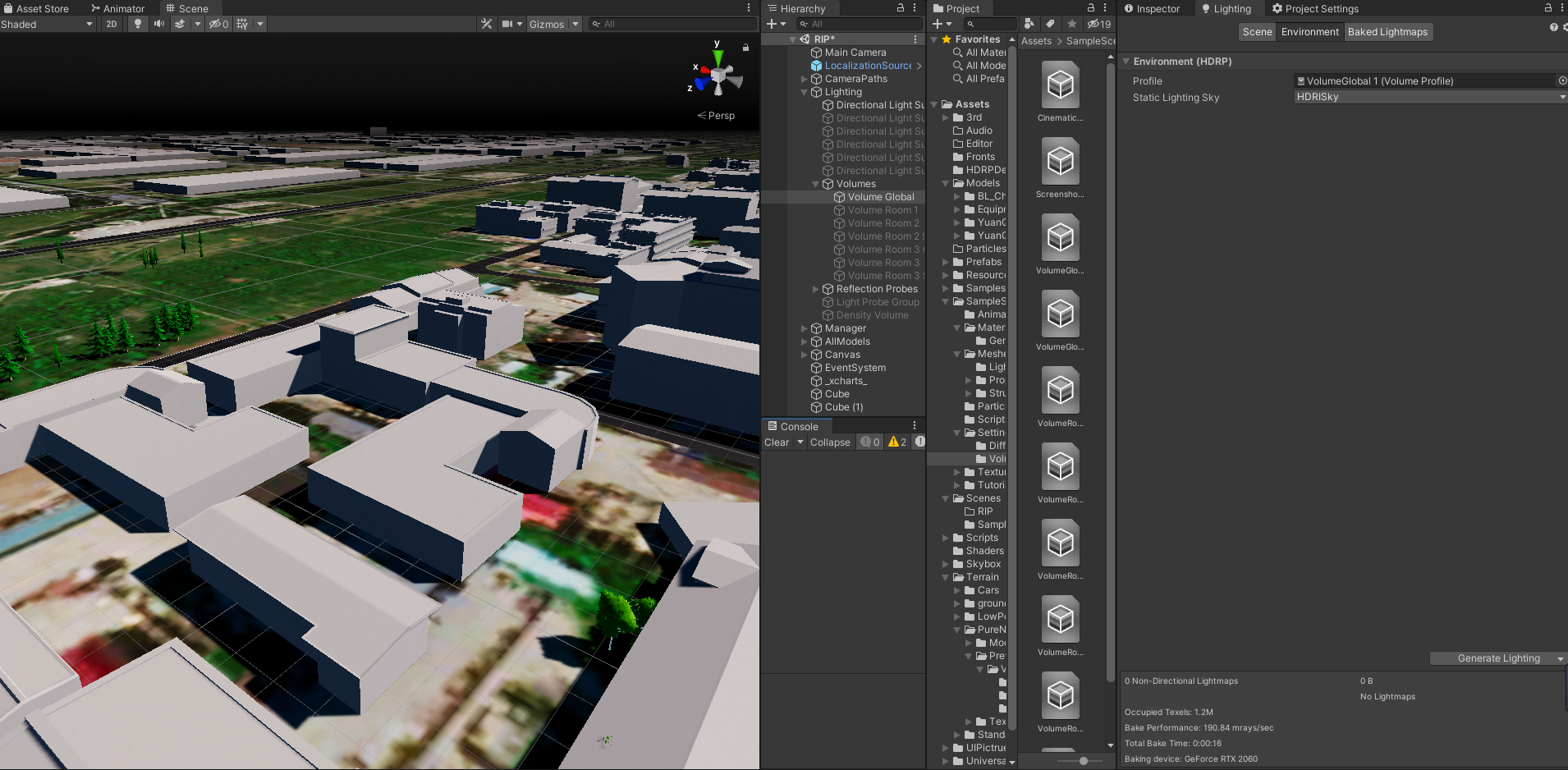Screen dimensions: 1568x770
Task: Click the scene visibility eye showing 19
Action: [1098, 24]
